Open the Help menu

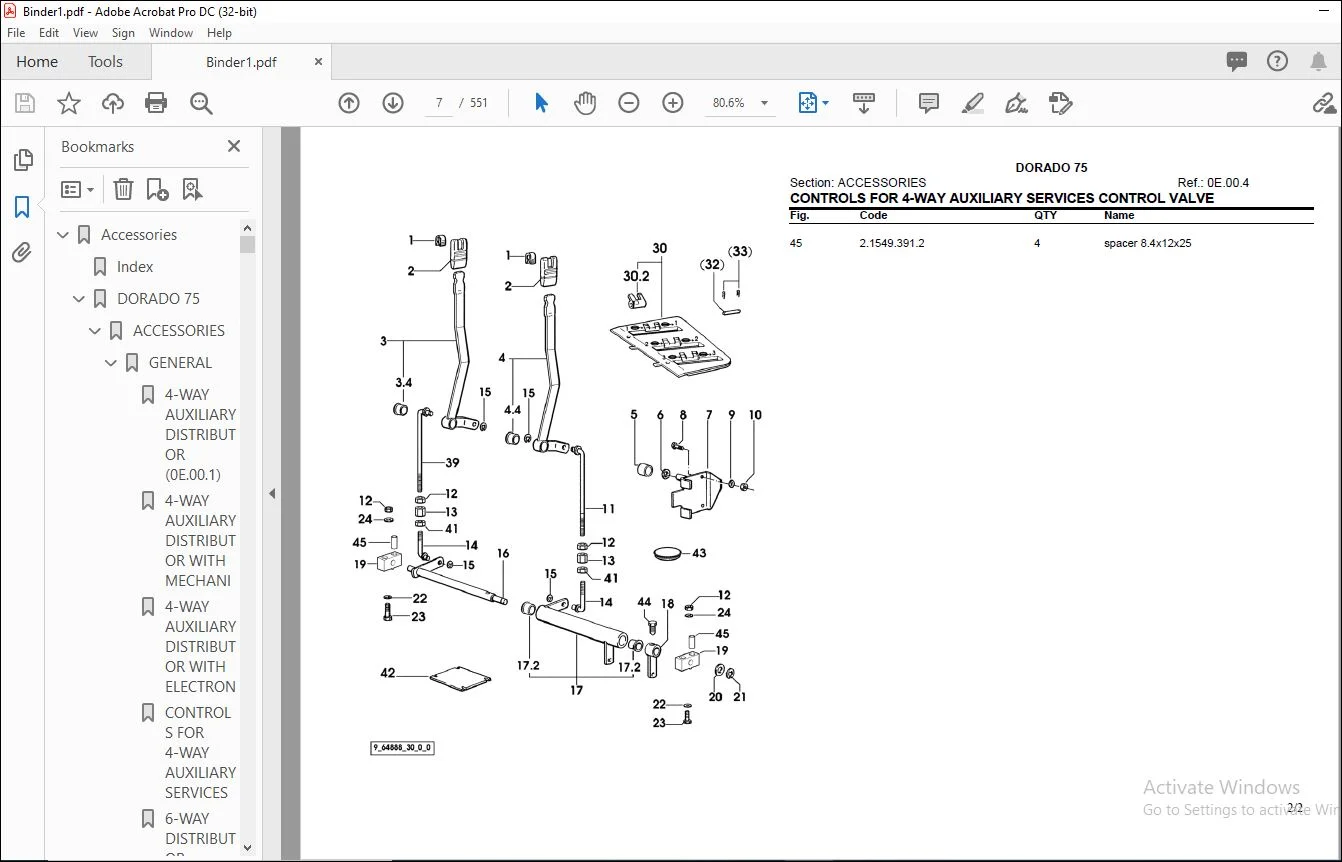pyautogui.click(x=219, y=33)
